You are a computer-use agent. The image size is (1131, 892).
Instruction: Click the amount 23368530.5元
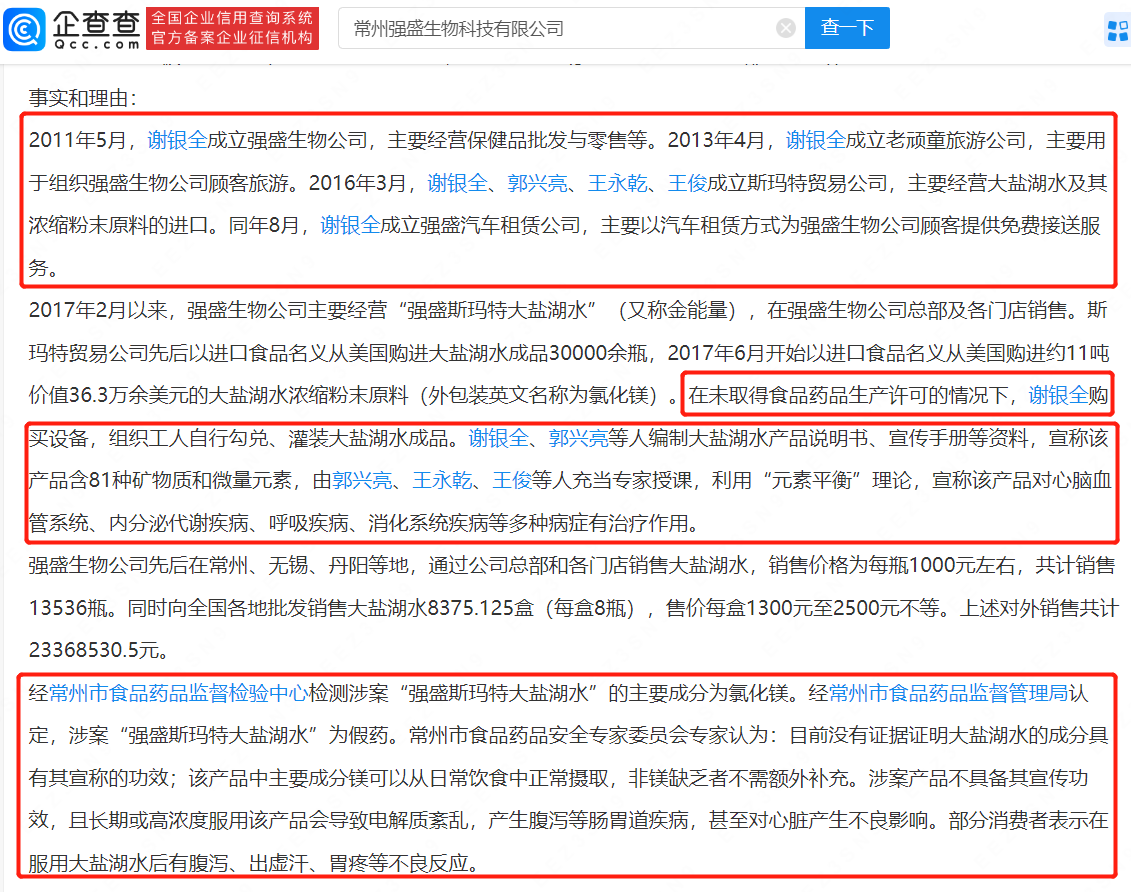coord(94,650)
